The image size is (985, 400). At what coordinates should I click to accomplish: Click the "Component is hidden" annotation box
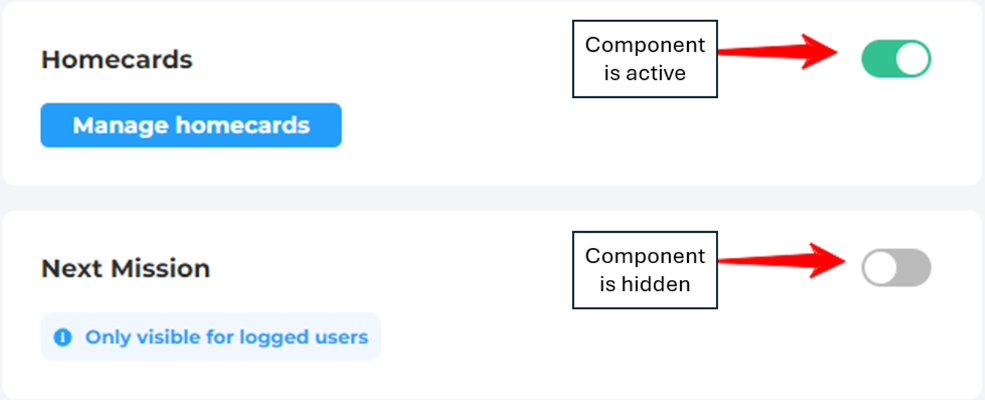click(644, 269)
